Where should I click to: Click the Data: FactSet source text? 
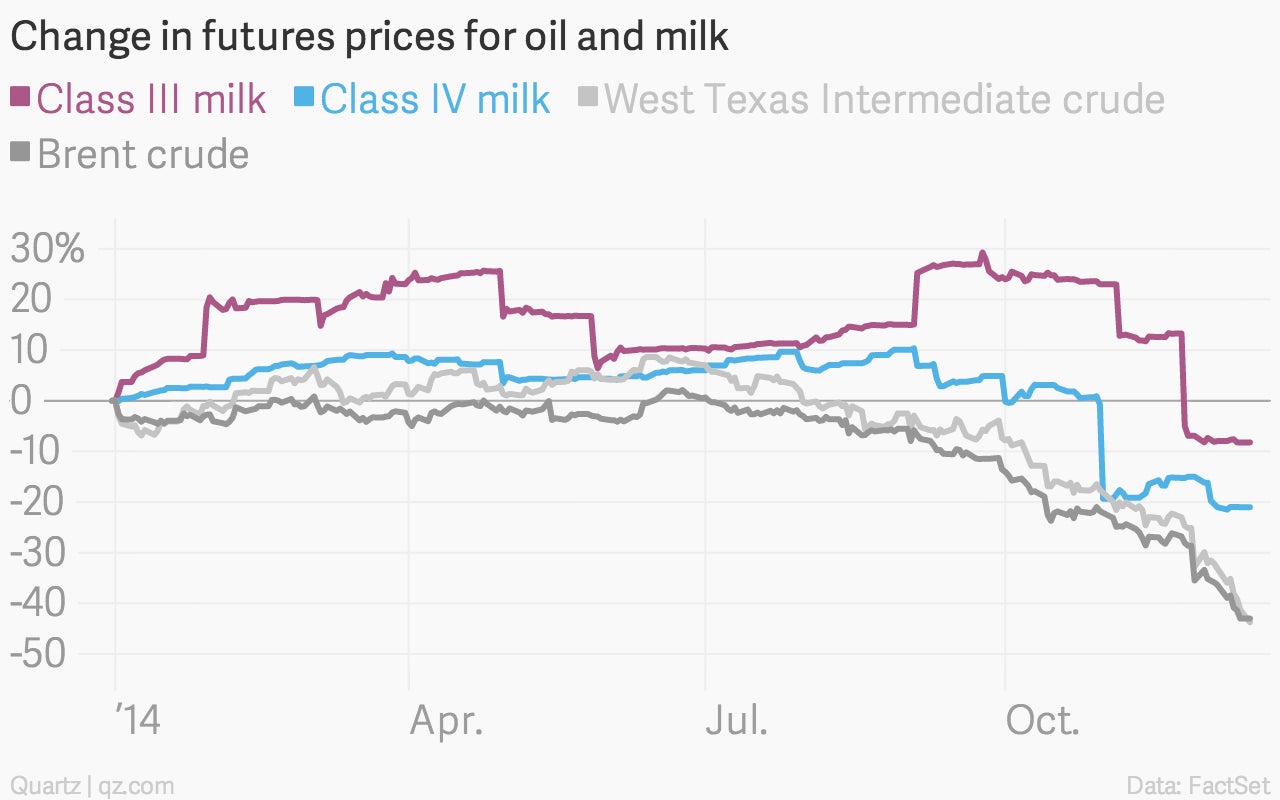[1198, 784]
